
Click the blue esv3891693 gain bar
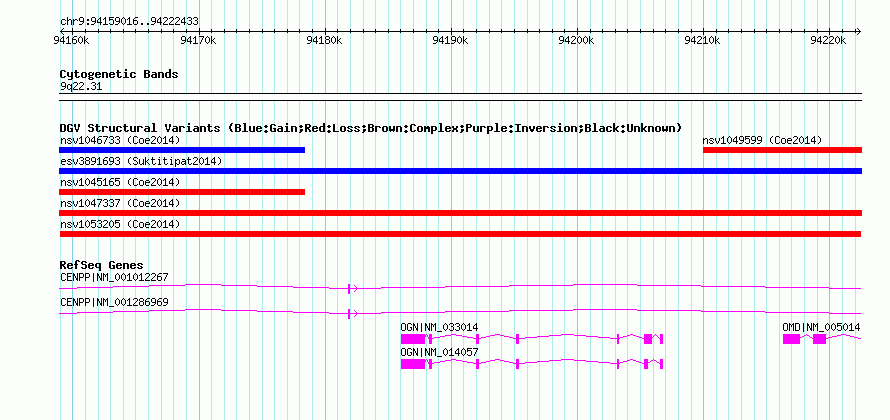pos(460,171)
